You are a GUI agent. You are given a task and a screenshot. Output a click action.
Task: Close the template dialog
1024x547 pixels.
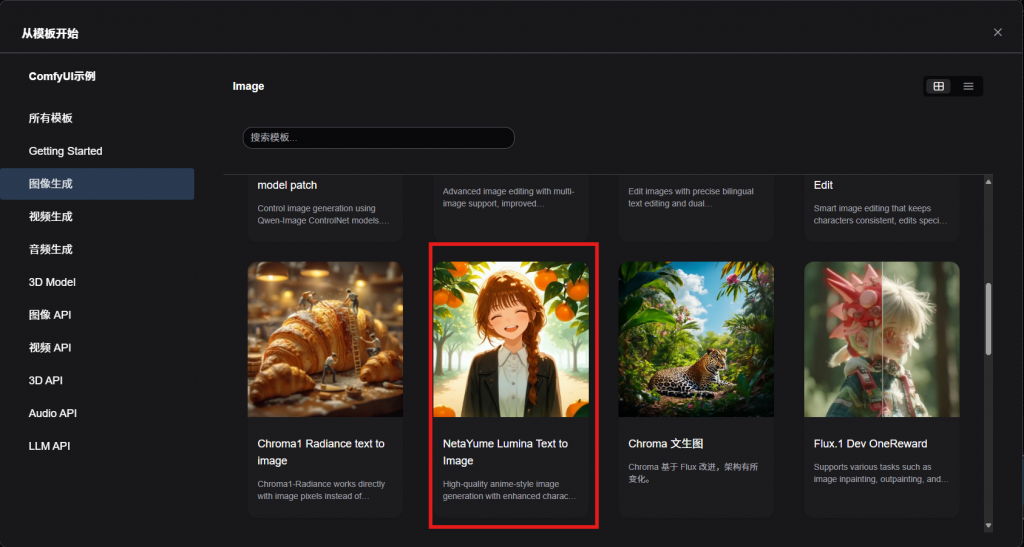pos(997,32)
